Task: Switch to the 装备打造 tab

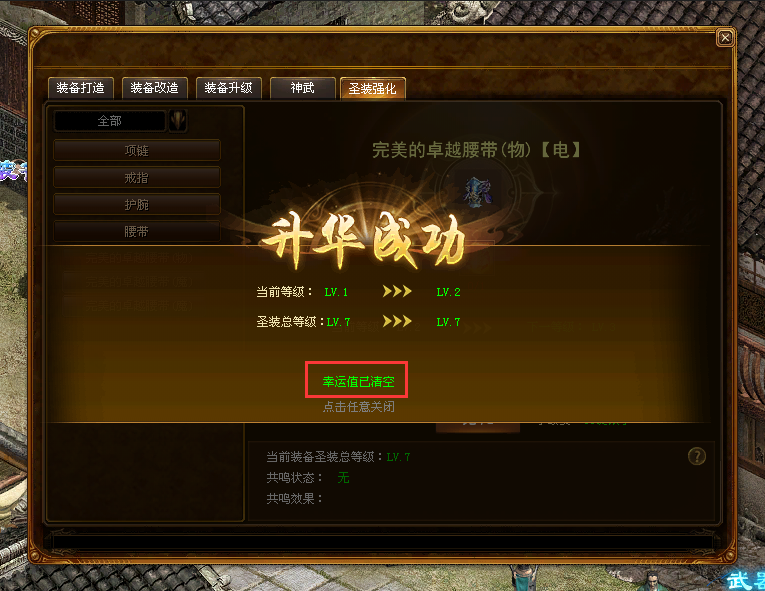Action: pyautogui.click(x=81, y=88)
